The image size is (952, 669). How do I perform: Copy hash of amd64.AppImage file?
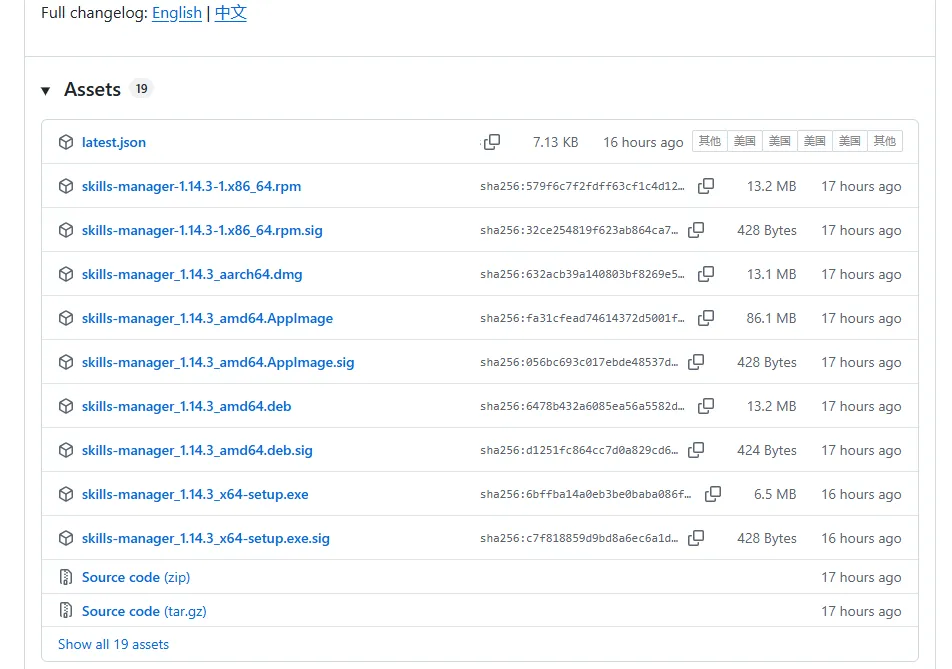706,318
